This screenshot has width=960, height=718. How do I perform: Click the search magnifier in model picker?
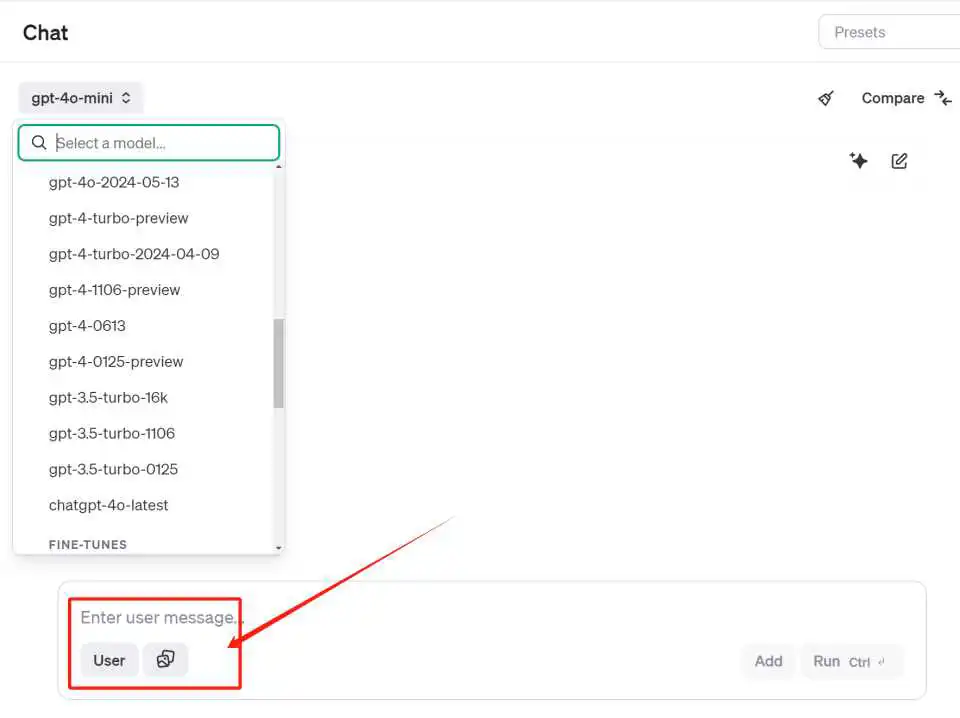pos(39,143)
